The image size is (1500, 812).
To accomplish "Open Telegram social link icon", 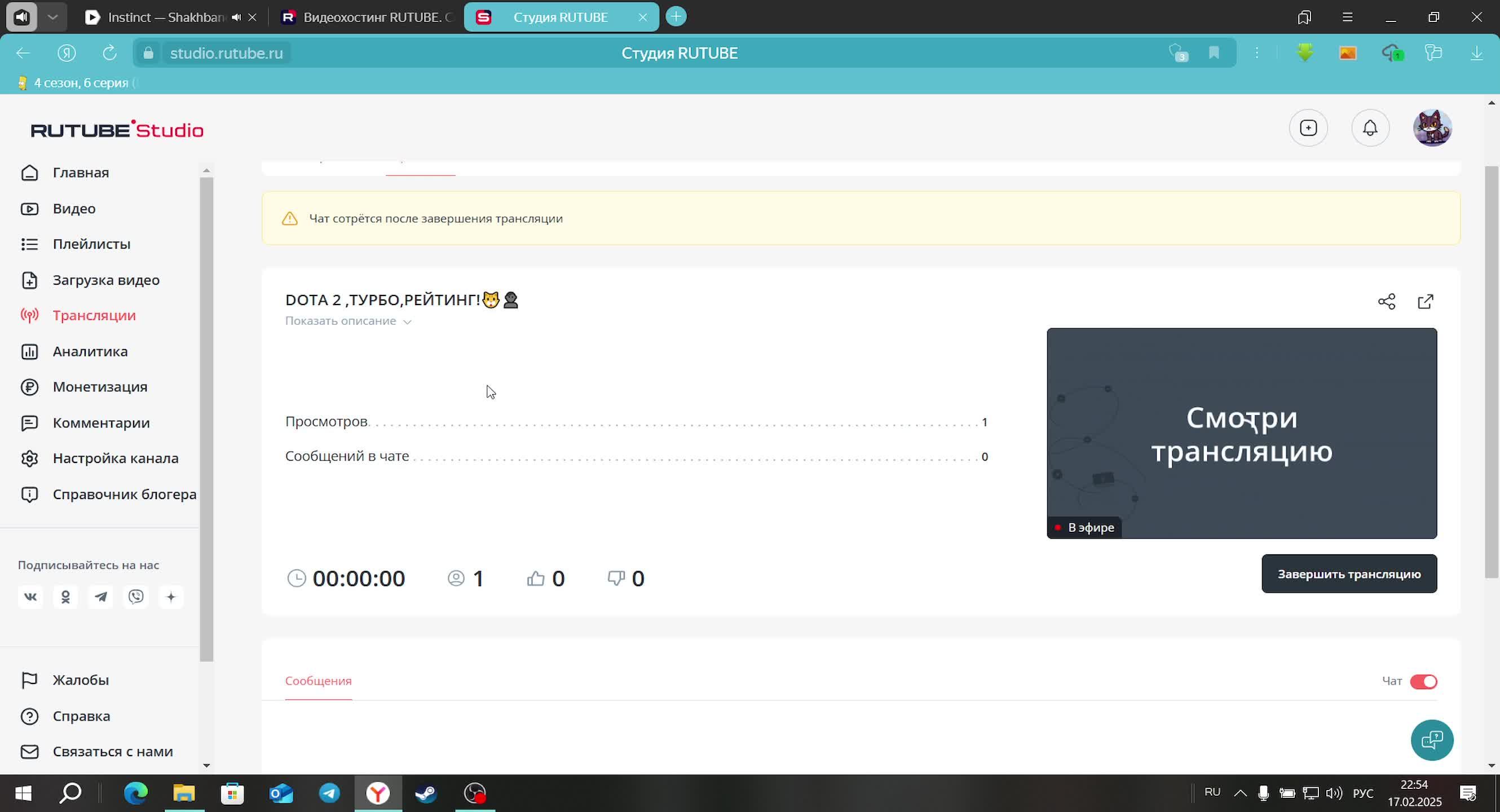I will pos(101,597).
